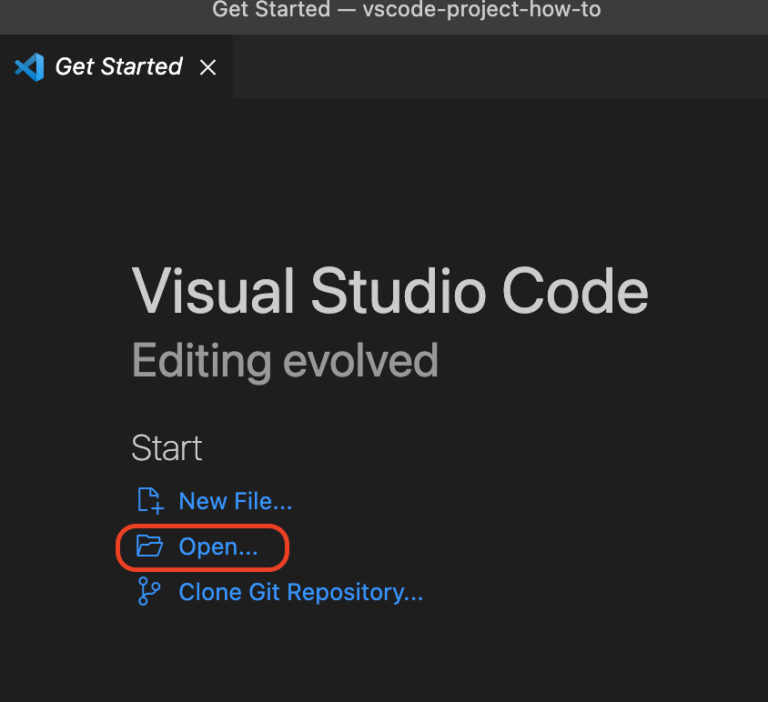Open the New File... link
This screenshot has width=768, height=702.
click(235, 501)
